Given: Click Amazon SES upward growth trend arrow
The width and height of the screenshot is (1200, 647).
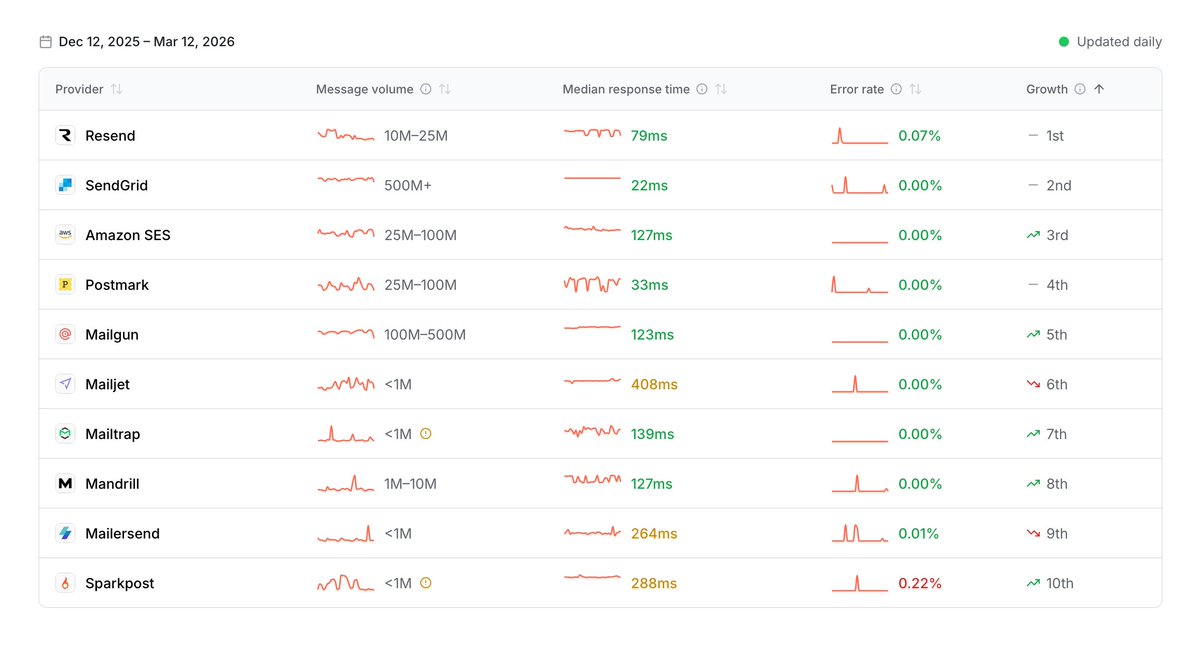Looking at the screenshot, I should (x=1033, y=235).
